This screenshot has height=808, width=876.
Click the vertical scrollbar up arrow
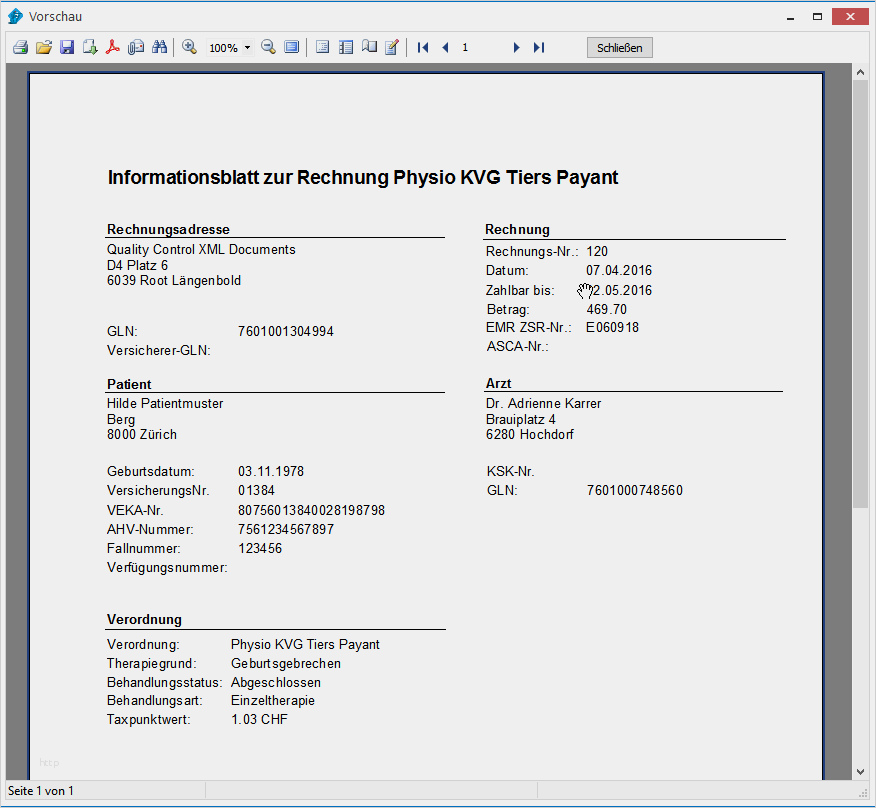click(x=860, y=73)
